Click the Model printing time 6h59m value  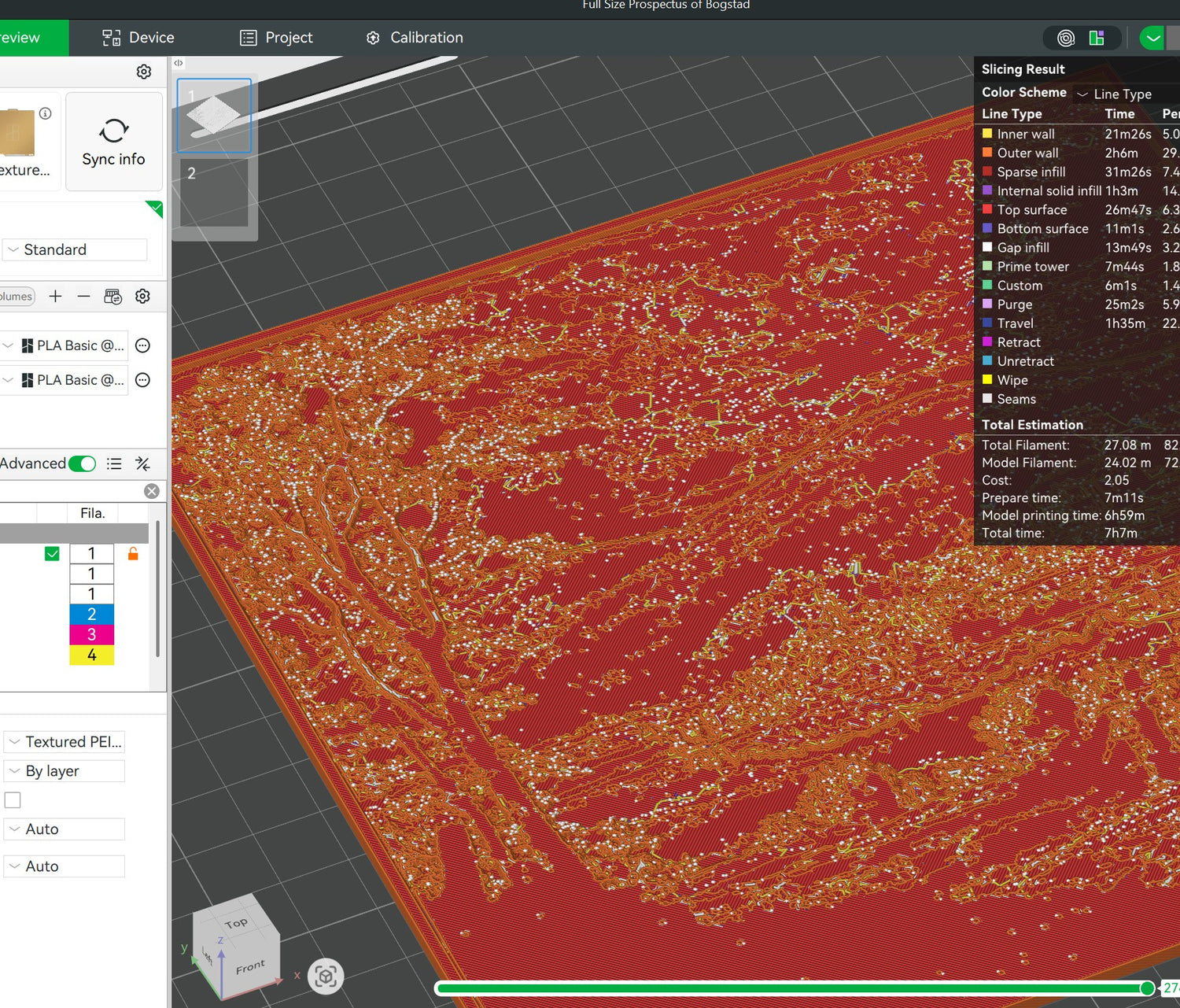pos(1125,515)
